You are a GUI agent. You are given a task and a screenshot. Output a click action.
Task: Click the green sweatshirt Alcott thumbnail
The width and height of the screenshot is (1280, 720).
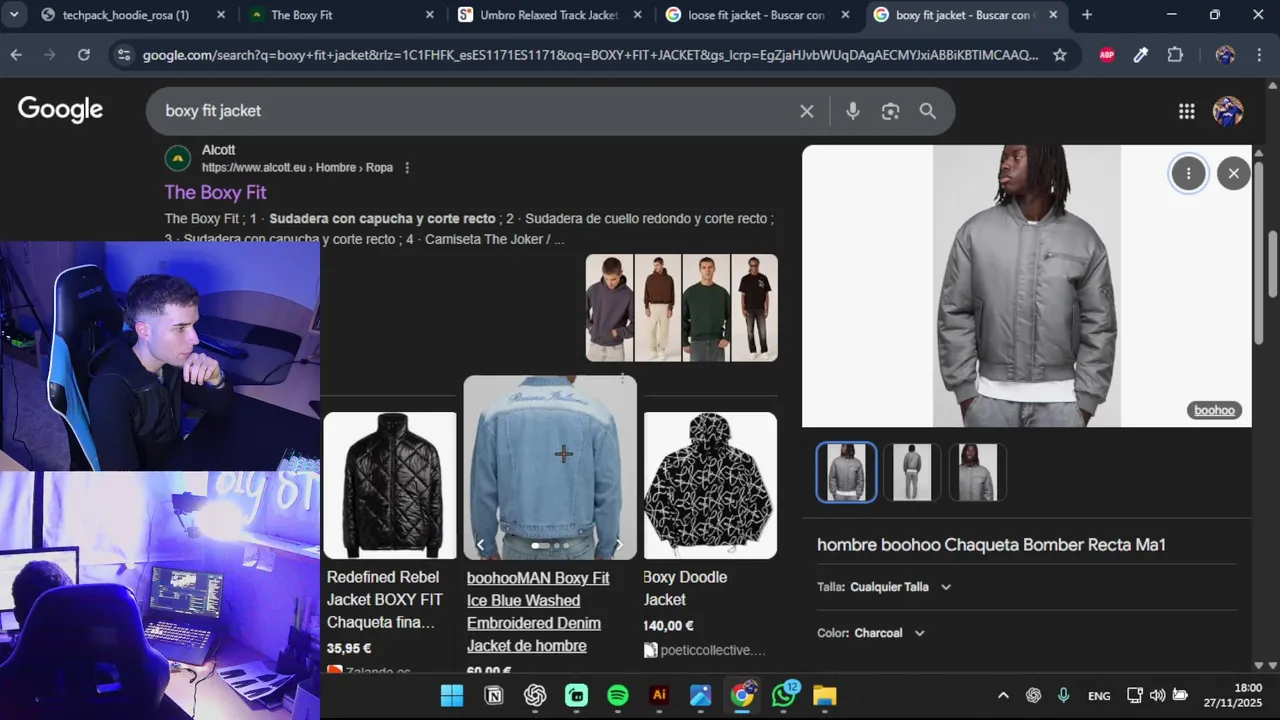click(706, 308)
